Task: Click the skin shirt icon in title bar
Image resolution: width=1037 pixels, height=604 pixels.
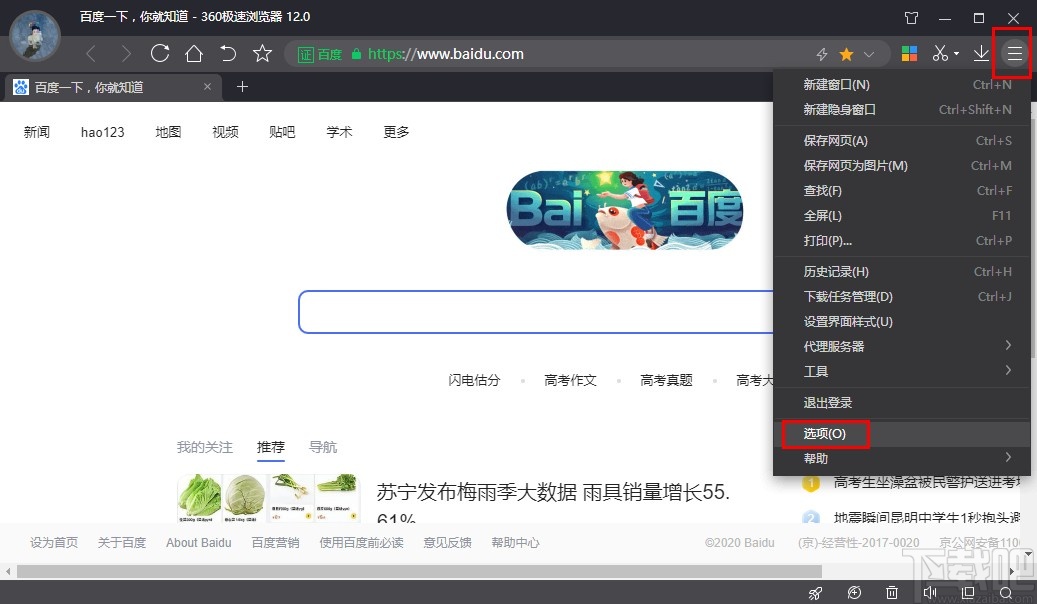Action: pos(911,18)
